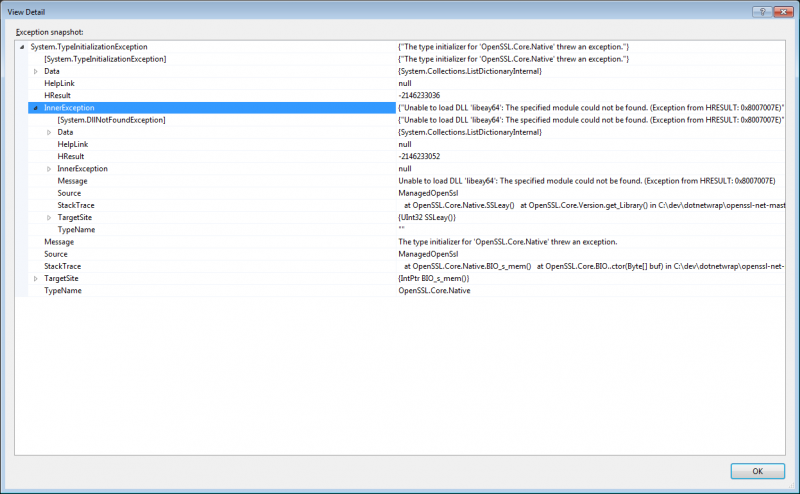Select the first HelpLink row with null

click(59, 83)
